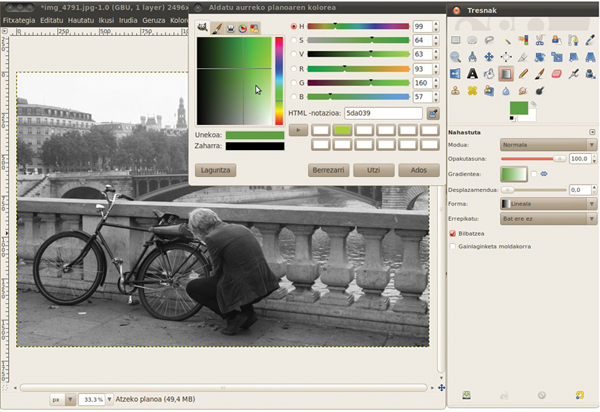Open the Modua dropdown set to Normala
600x412 pixels.
click(x=548, y=145)
